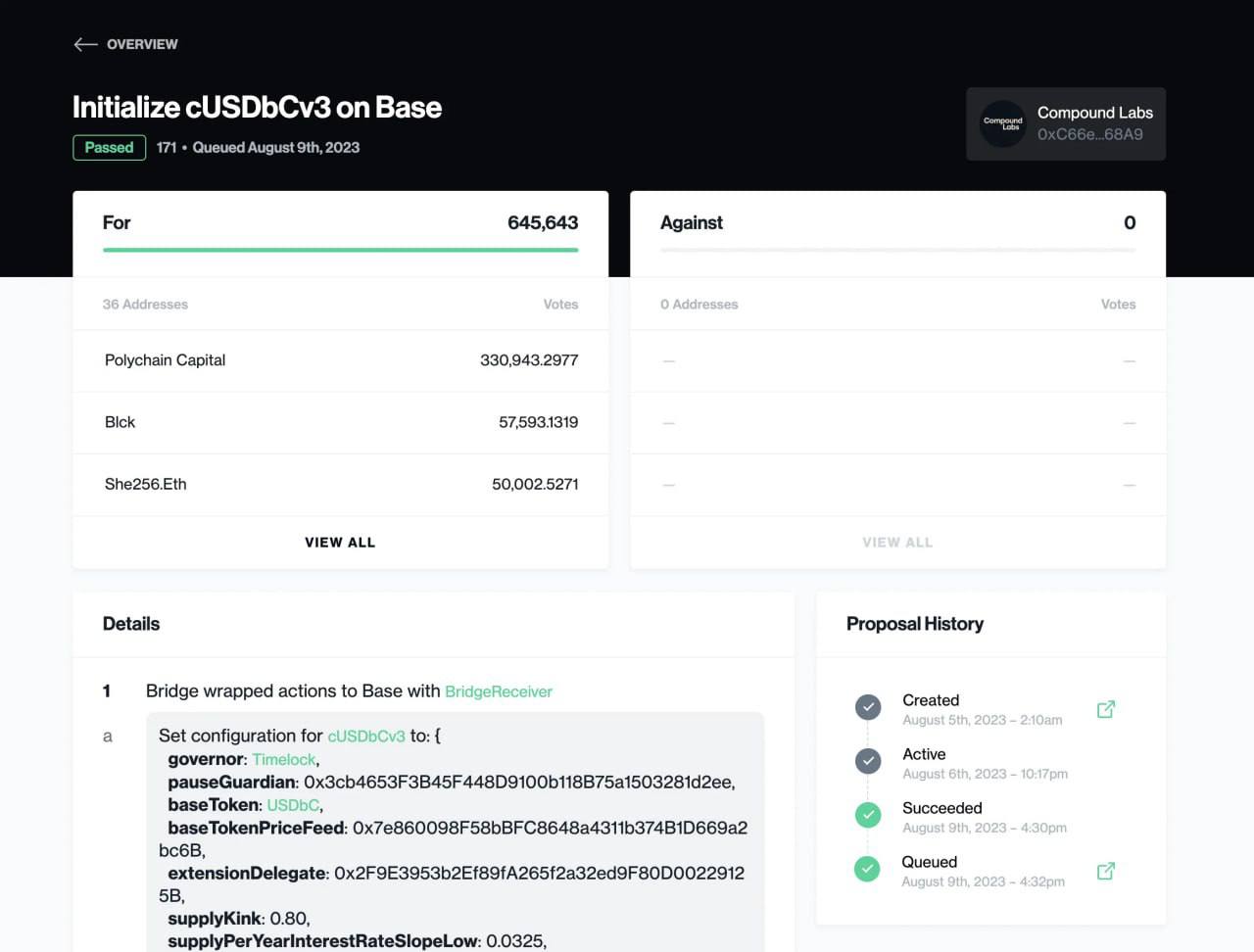Viewport: 1254px width, 952px height.
Task: Click the 57,593.1319 vote count
Action: 539,422
